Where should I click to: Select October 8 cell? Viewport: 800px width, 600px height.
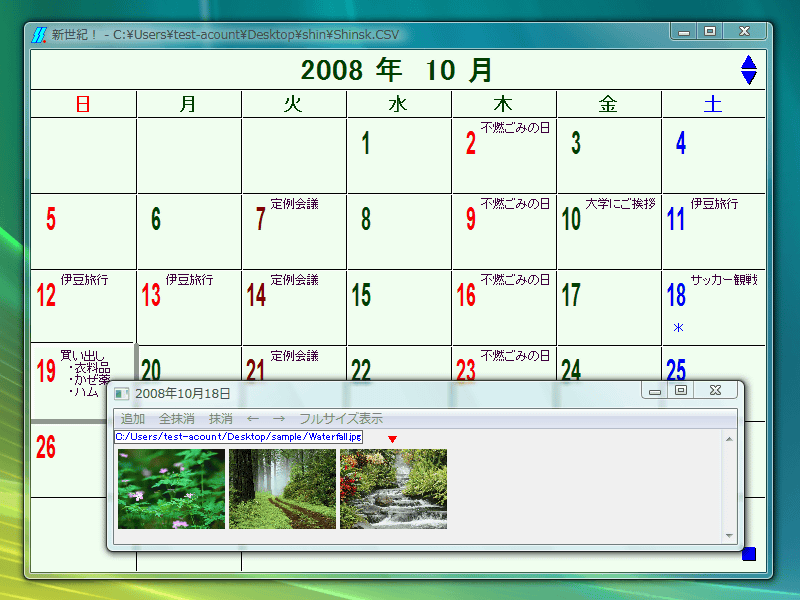[x=399, y=232]
